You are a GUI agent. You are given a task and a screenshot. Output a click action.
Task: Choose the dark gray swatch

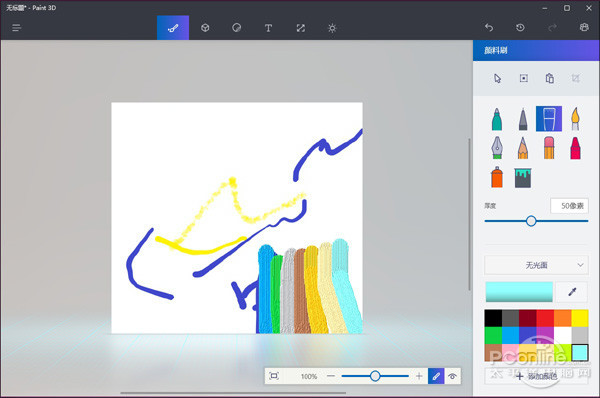click(x=510, y=318)
